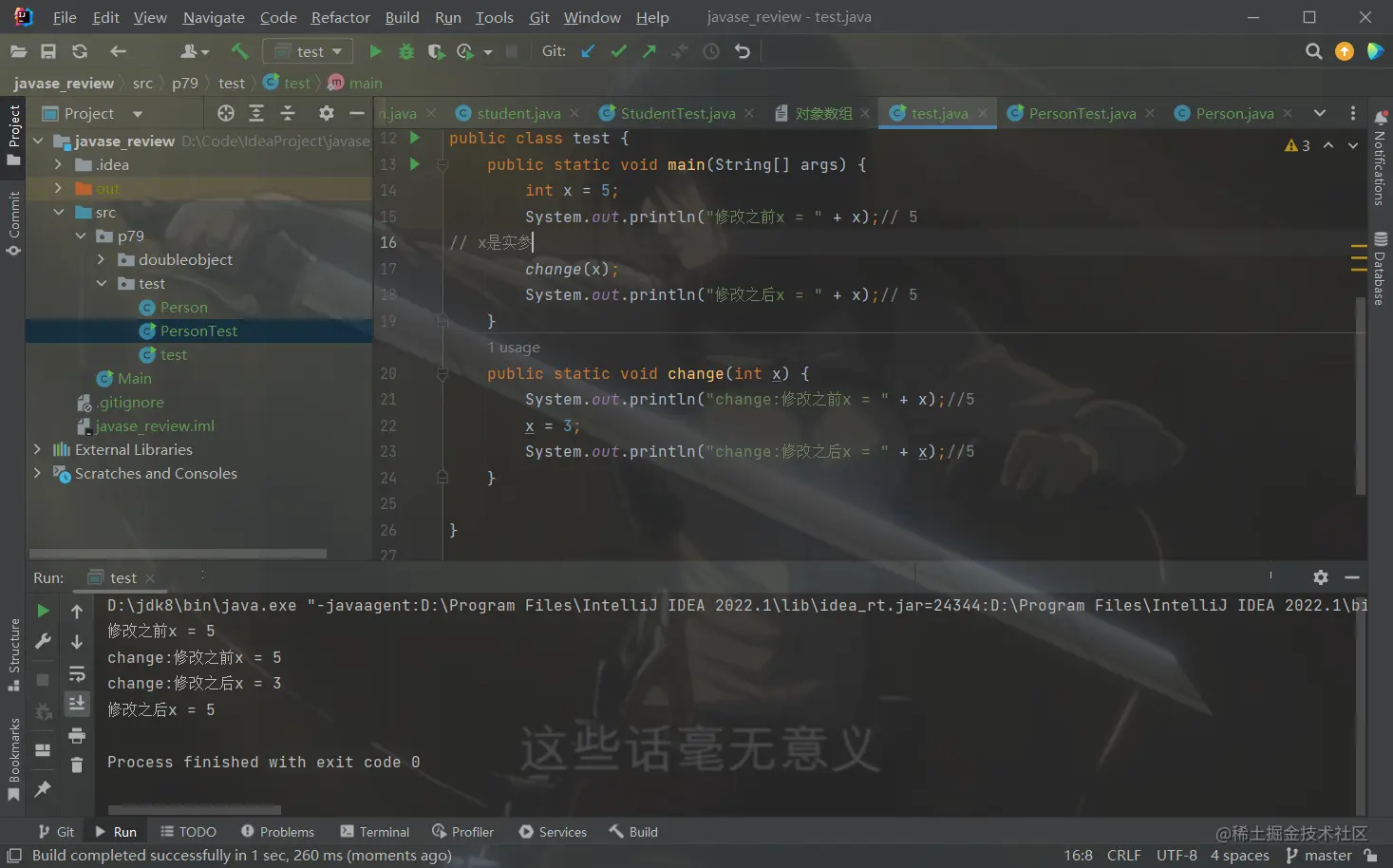The width and height of the screenshot is (1393, 868).
Task: Open IDE update notification icon
Action: (1345, 51)
